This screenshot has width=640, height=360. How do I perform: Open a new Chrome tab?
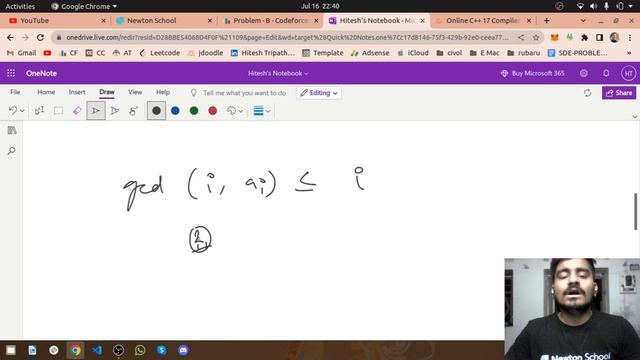(547, 20)
